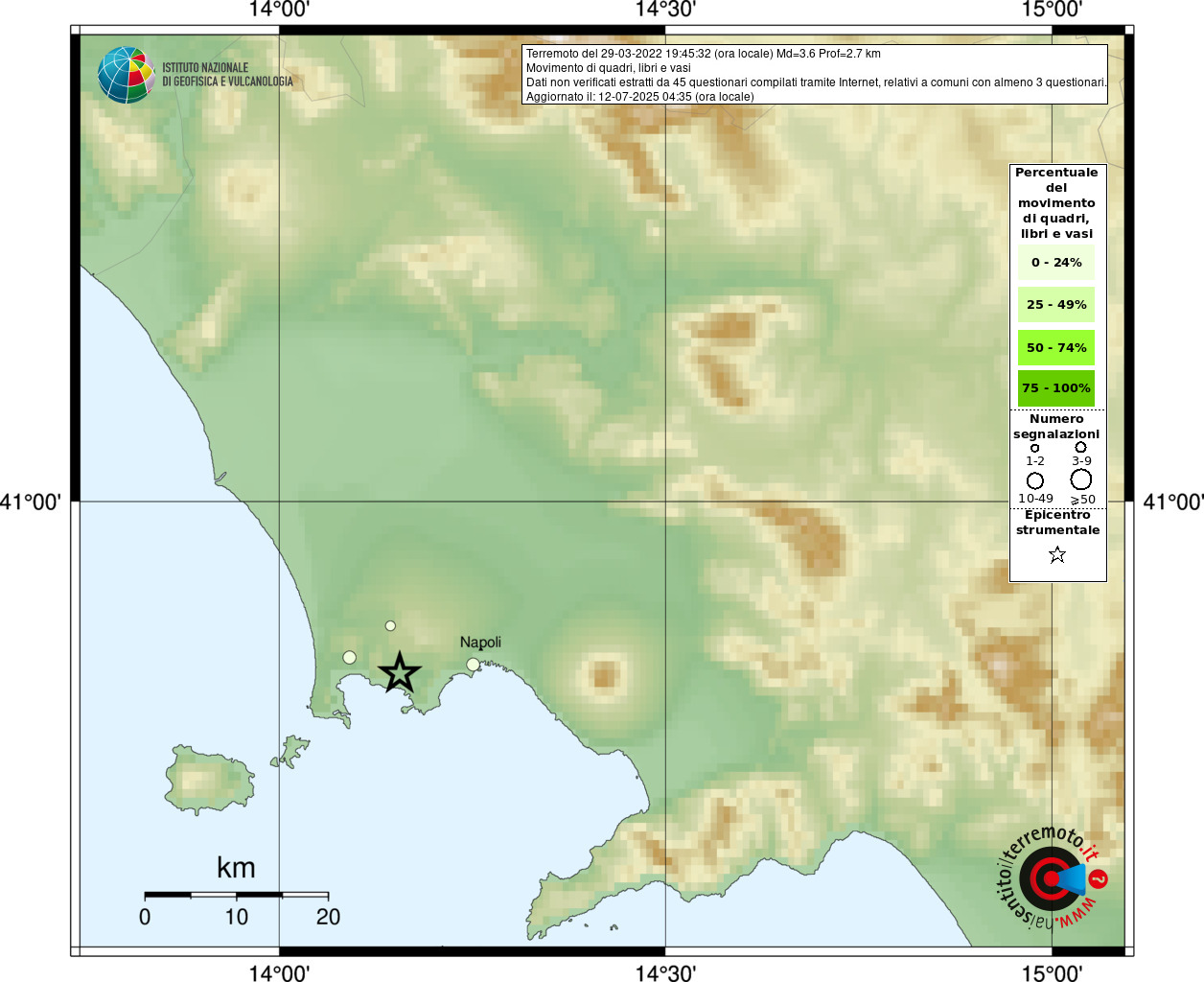Click the 10-49 reports legend circle

pyautogui.click(x=1035, y=480)
